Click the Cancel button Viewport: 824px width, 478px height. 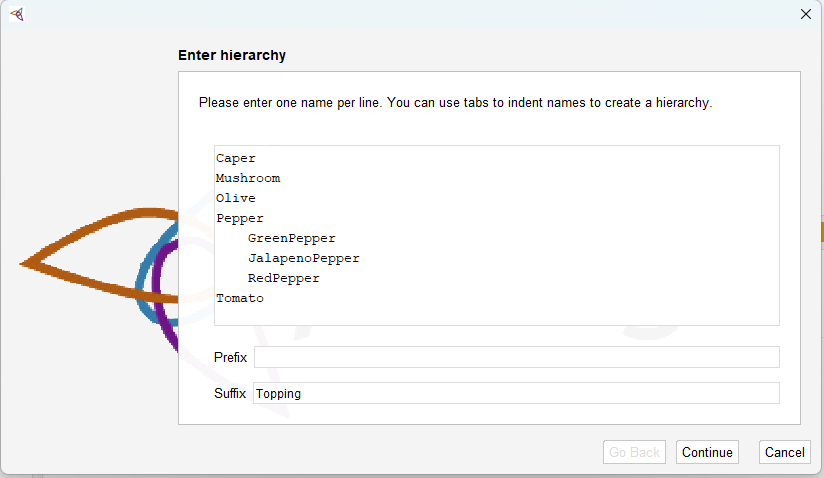click(x=785, y=452)
